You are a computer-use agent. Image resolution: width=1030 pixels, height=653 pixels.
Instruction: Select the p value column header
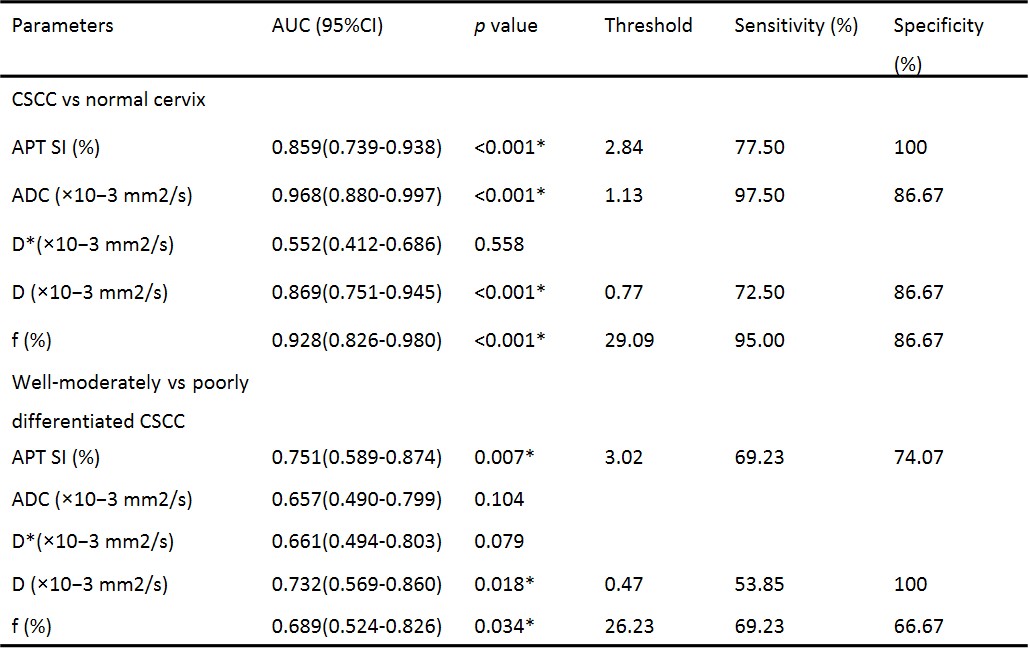[x=505, y=26]
